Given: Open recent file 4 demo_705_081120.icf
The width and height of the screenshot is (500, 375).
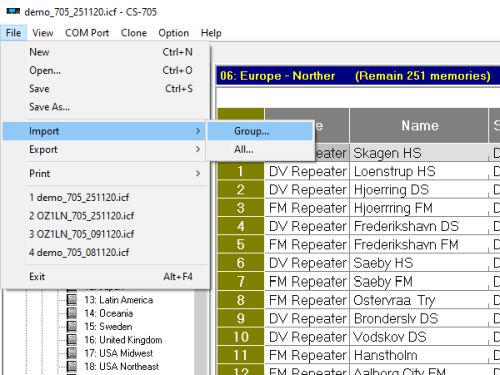Looking at the screenshot, I should pyautogui.click(x=106, y=252).
